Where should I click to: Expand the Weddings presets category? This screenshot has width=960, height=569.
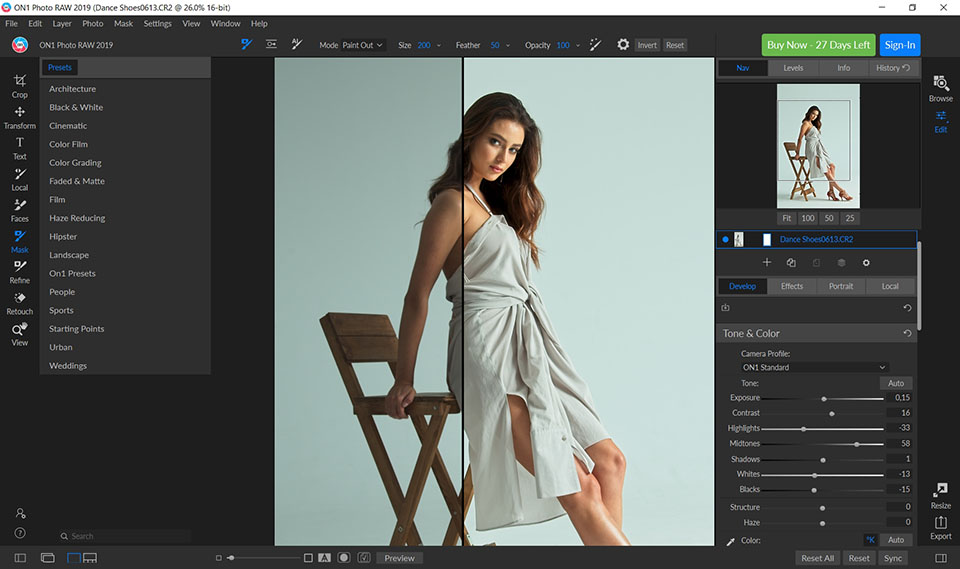tap(68, 366)
